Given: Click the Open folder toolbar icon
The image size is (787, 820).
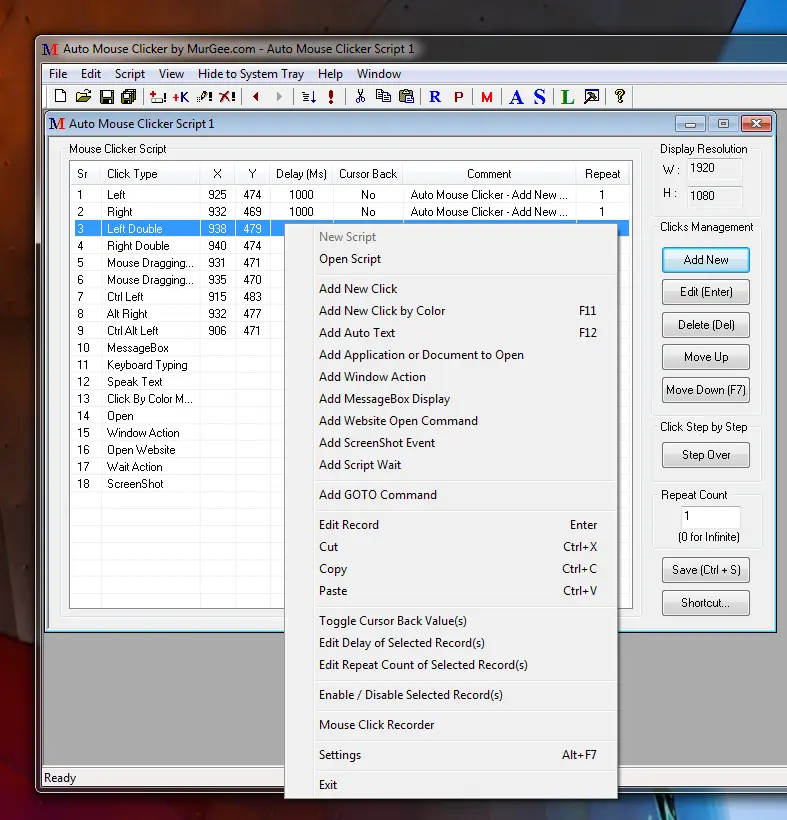Looking at the screenshot, I should point(83,96).
